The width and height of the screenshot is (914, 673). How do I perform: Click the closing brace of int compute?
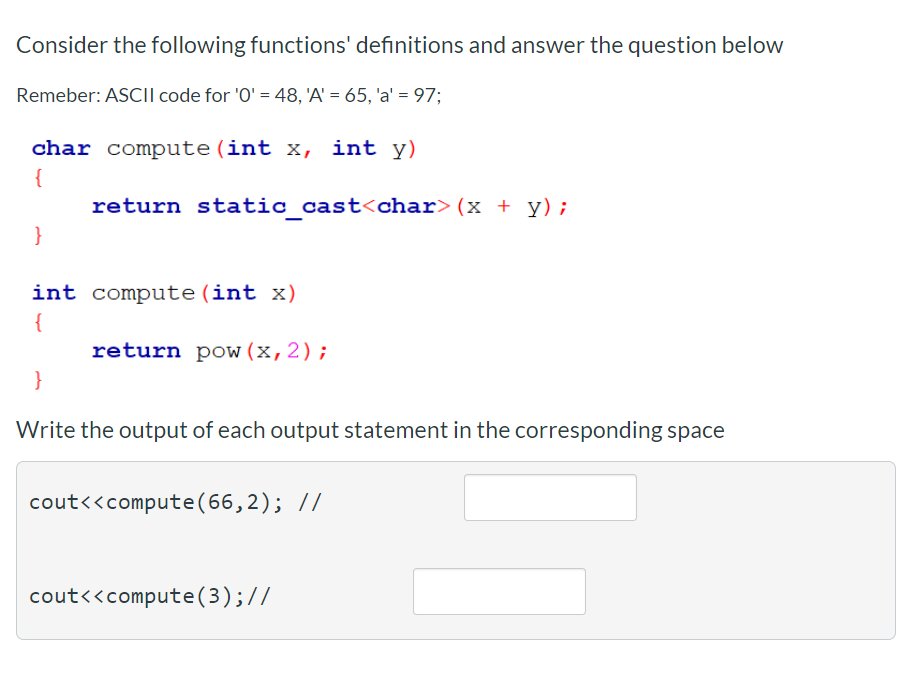tap(37, 380)
